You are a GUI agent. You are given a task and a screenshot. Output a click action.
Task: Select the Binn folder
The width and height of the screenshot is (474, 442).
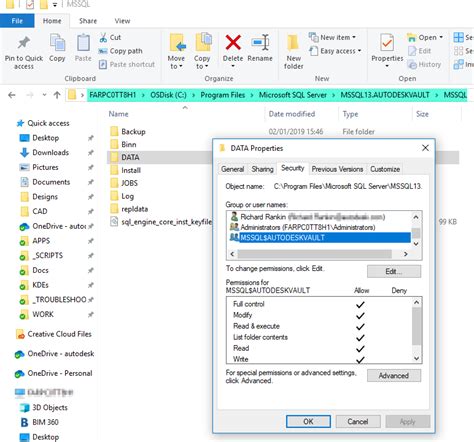pos(129,145)
